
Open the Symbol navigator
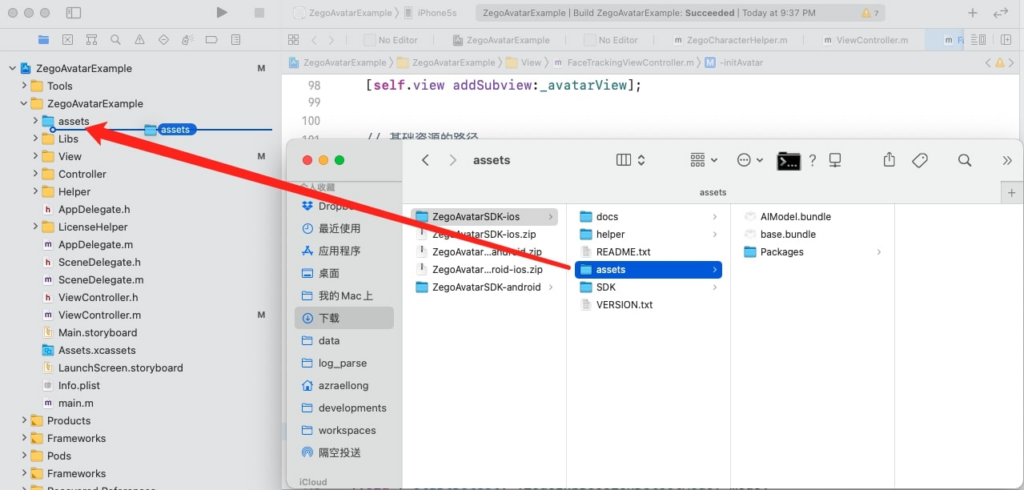pos(91,40)
